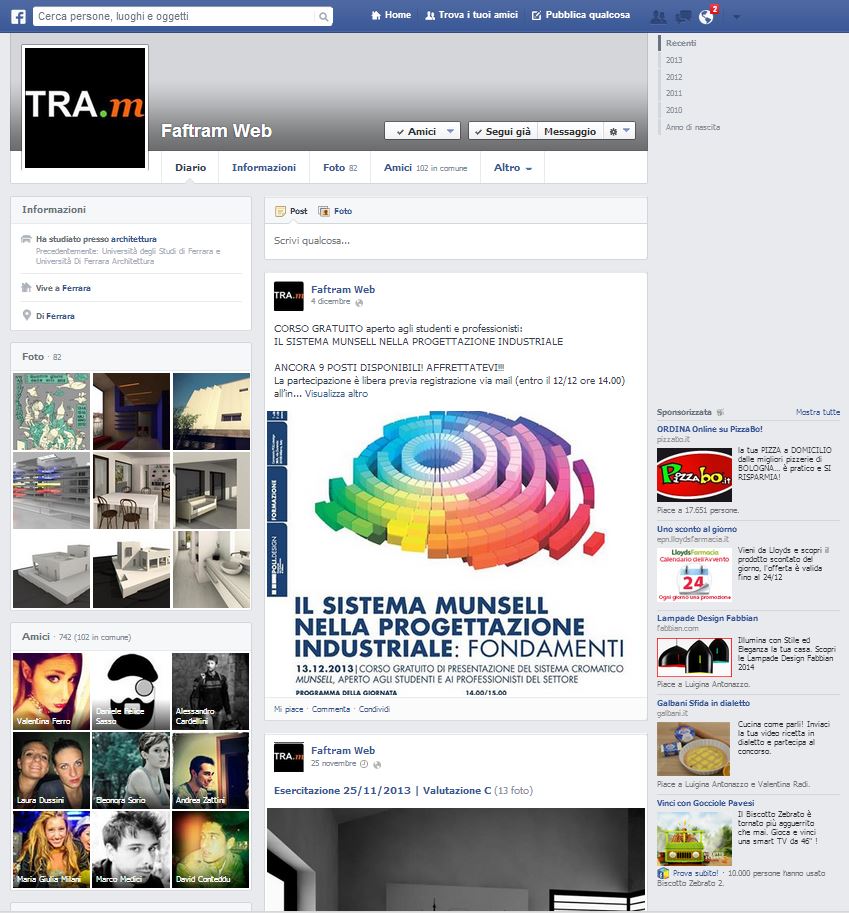Click the gear icon next to Messaggio
Viewport: 849px width, 913px height.
(620, 131)
